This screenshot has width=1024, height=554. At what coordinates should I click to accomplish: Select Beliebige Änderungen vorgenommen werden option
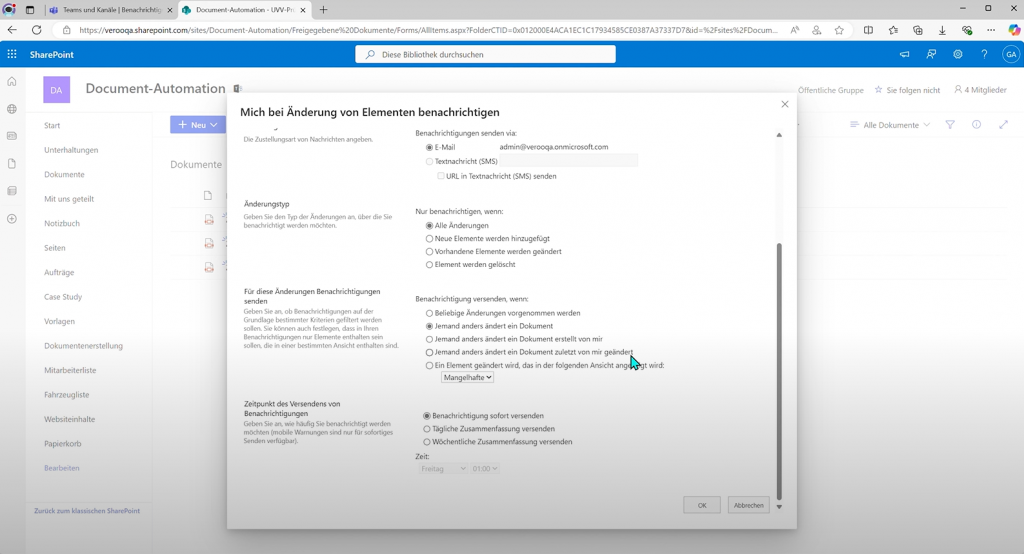[x=429, y=313]
